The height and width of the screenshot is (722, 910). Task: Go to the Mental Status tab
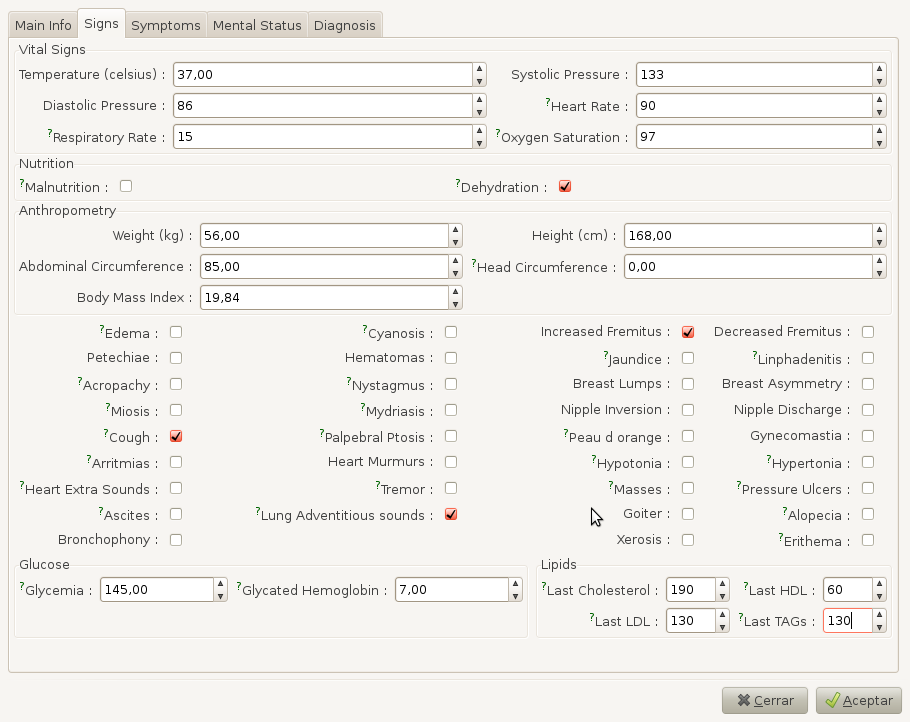[x=257, y=25]
